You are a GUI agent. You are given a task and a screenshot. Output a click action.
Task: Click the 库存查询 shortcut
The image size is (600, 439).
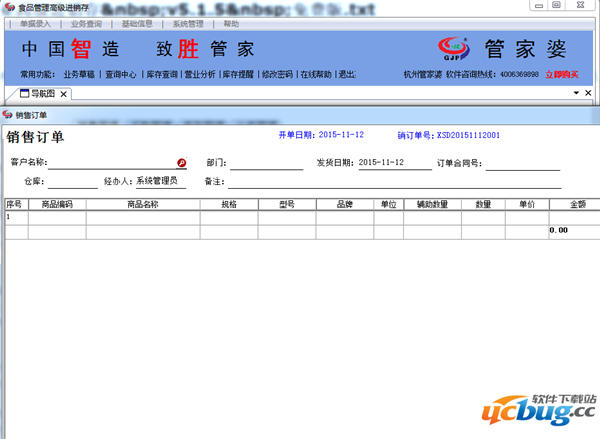click(x=162, y=74)
